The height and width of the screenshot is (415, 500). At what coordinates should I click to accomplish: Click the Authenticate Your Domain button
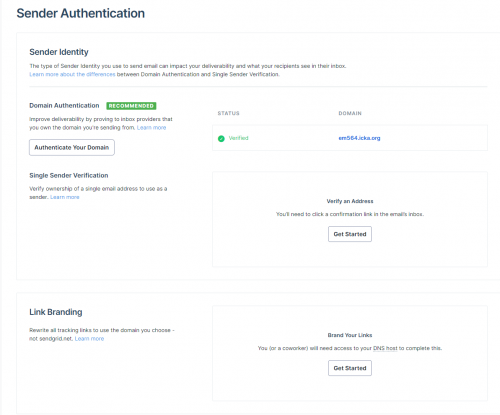coord(72,147)
